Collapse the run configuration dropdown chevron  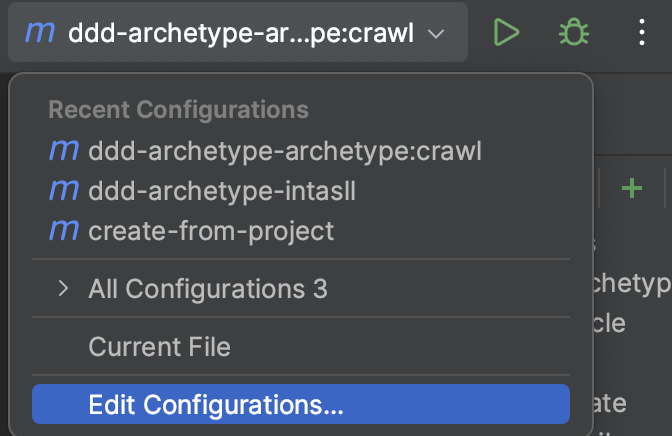point(436,34)
